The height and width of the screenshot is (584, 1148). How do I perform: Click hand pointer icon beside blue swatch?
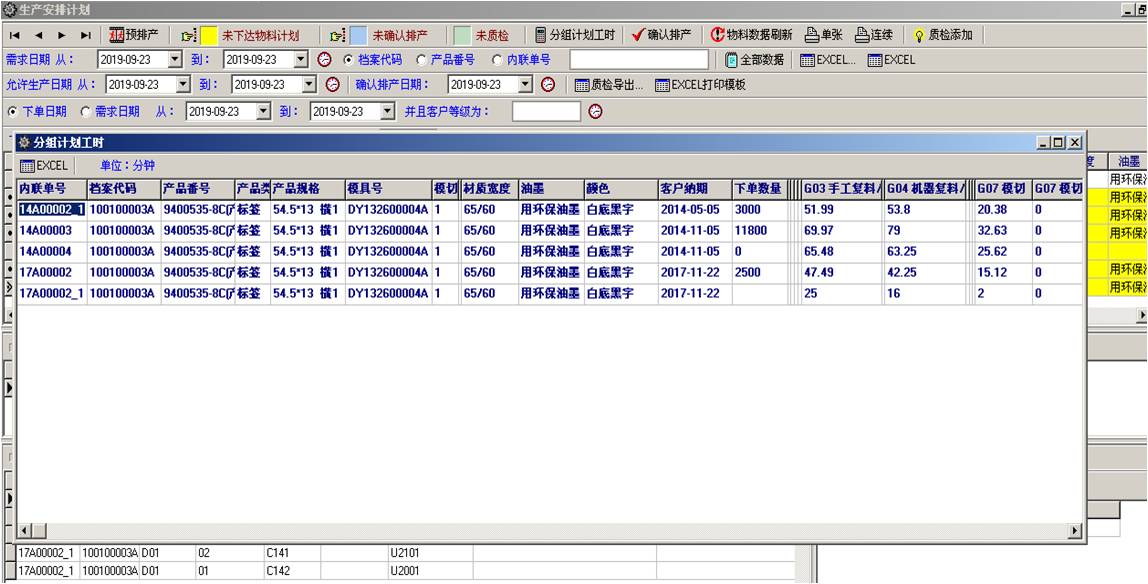pyautogui.click(x=338, y=35)
